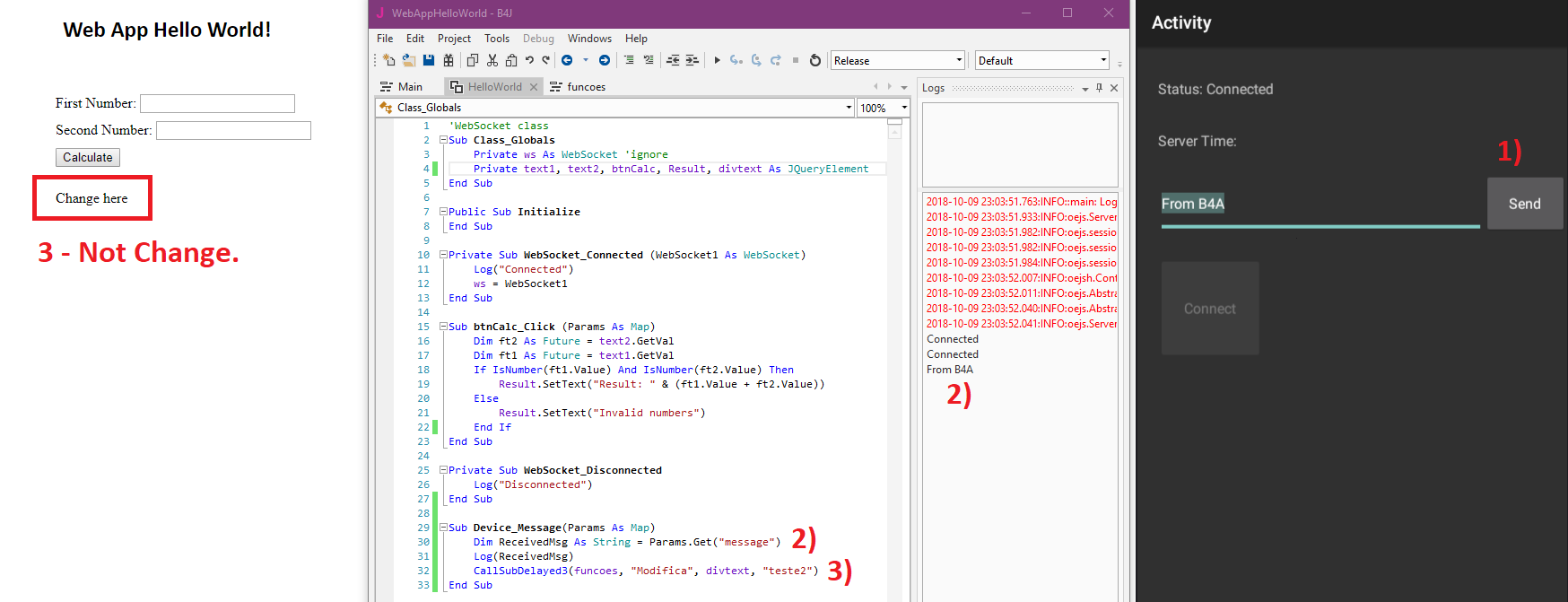Click the Cut (scissors) icon
This screenshot has width=1568, height=602.
[492, 60]
